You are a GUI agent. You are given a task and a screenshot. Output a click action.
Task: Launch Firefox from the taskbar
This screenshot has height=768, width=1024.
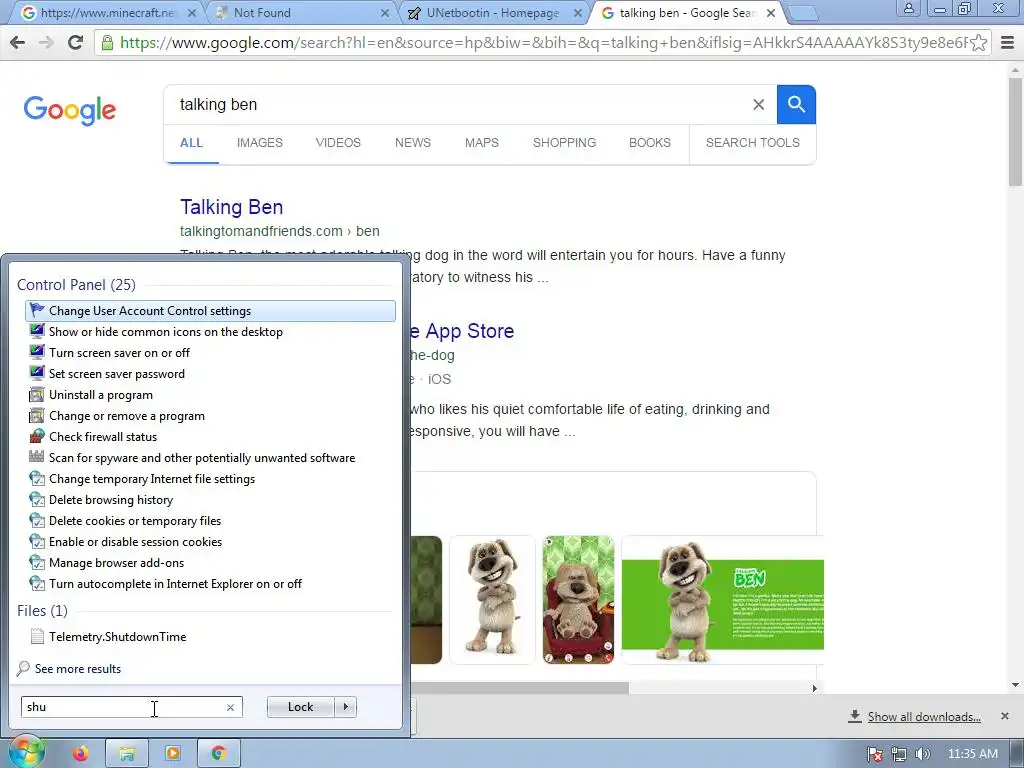click(x=81, y=754)
